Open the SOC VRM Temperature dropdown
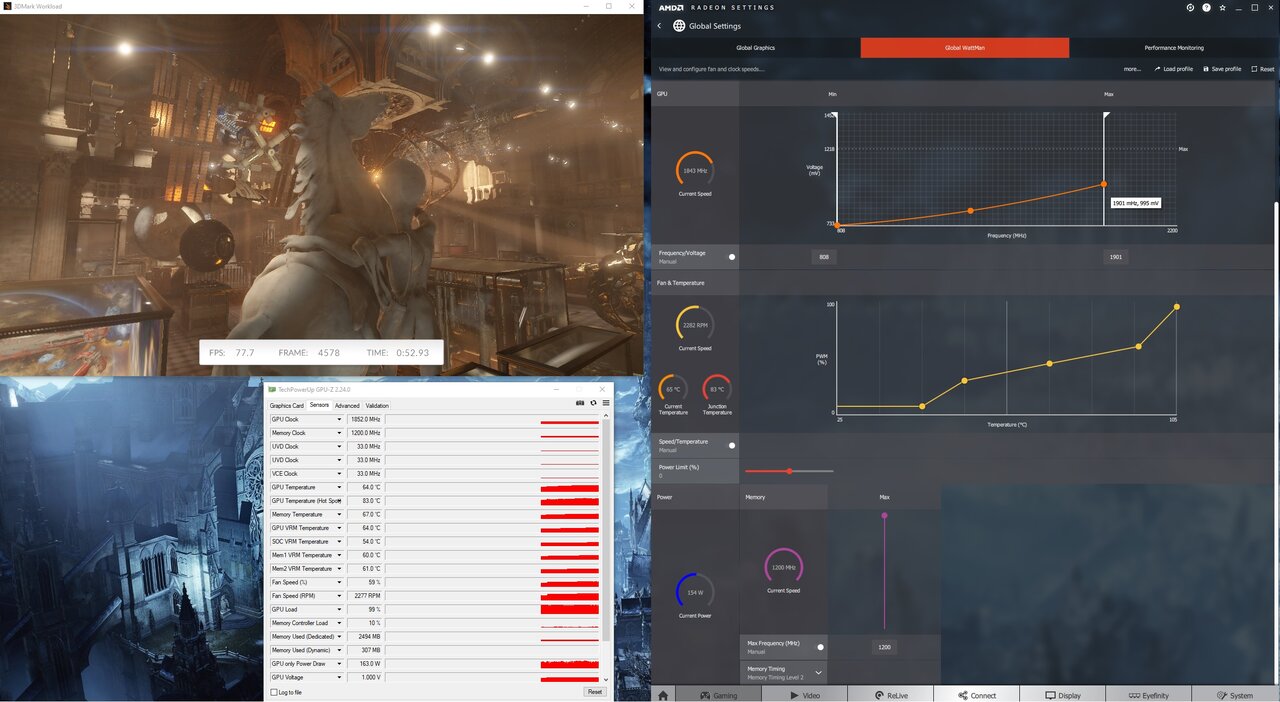1280x702 pixels. click(339, 541)
